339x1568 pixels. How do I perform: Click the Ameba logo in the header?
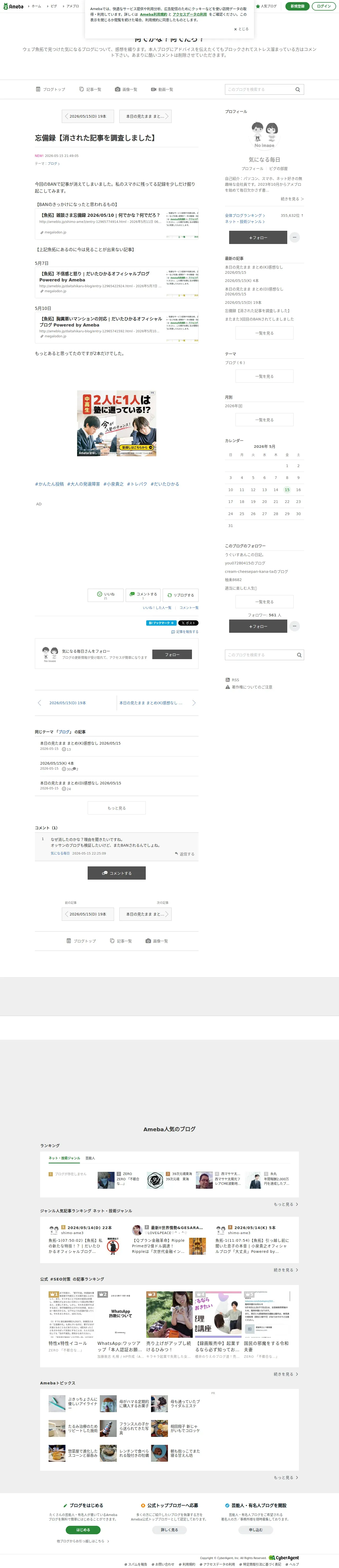tap(13, 6)
